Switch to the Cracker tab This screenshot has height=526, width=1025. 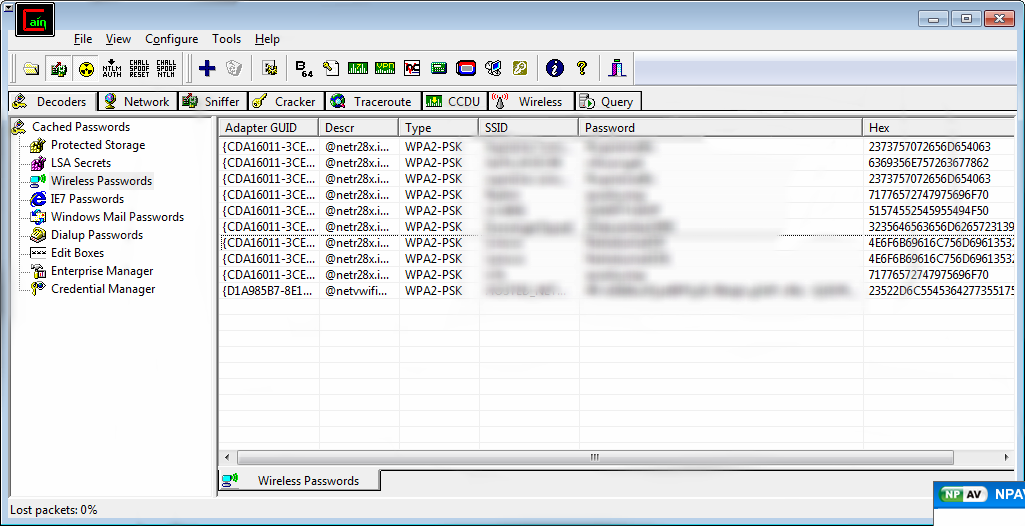pos(285,101)
